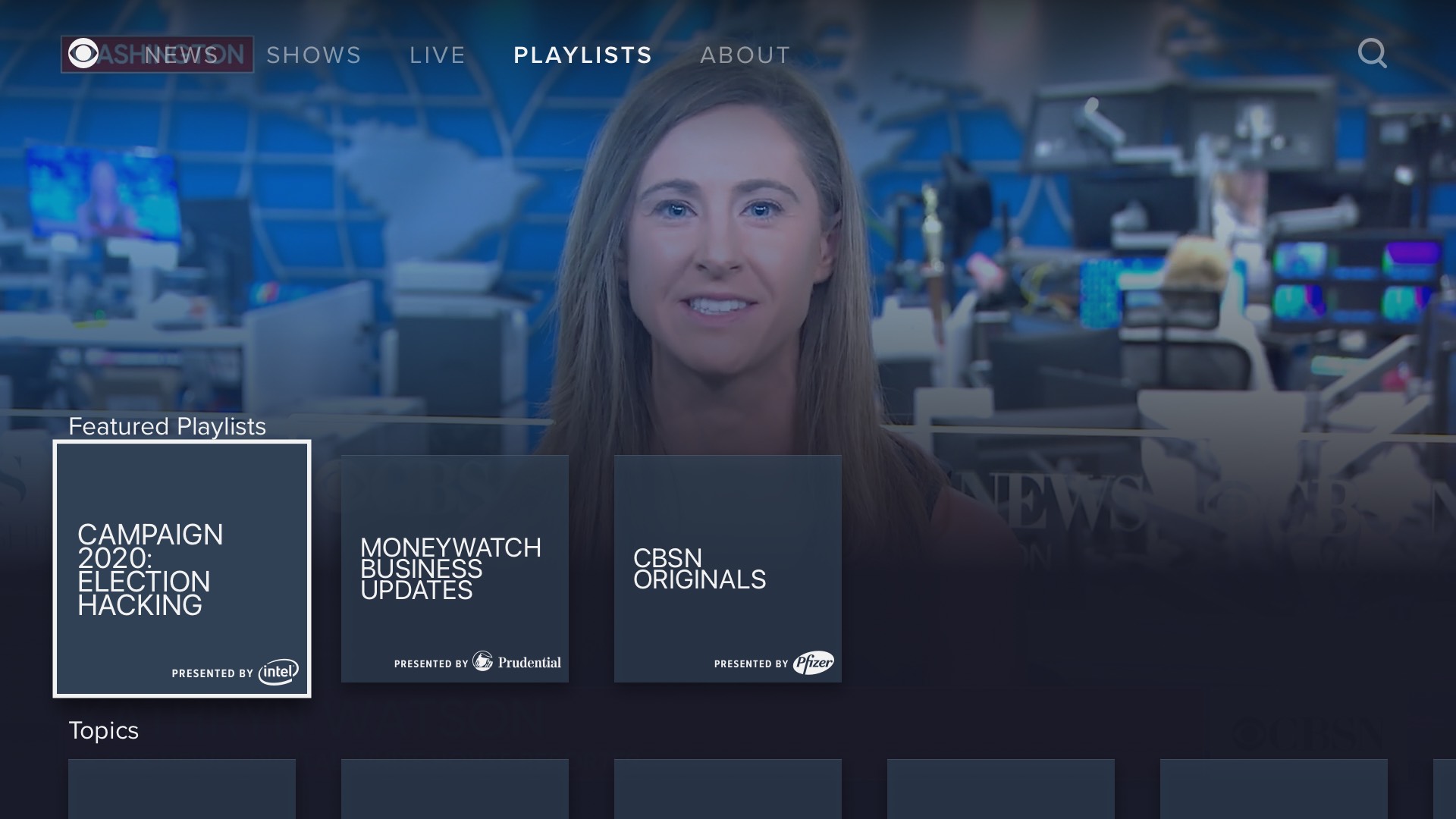1456x819 pixels.
Task: Click the Featured Playlists heading
Action: 167,426
